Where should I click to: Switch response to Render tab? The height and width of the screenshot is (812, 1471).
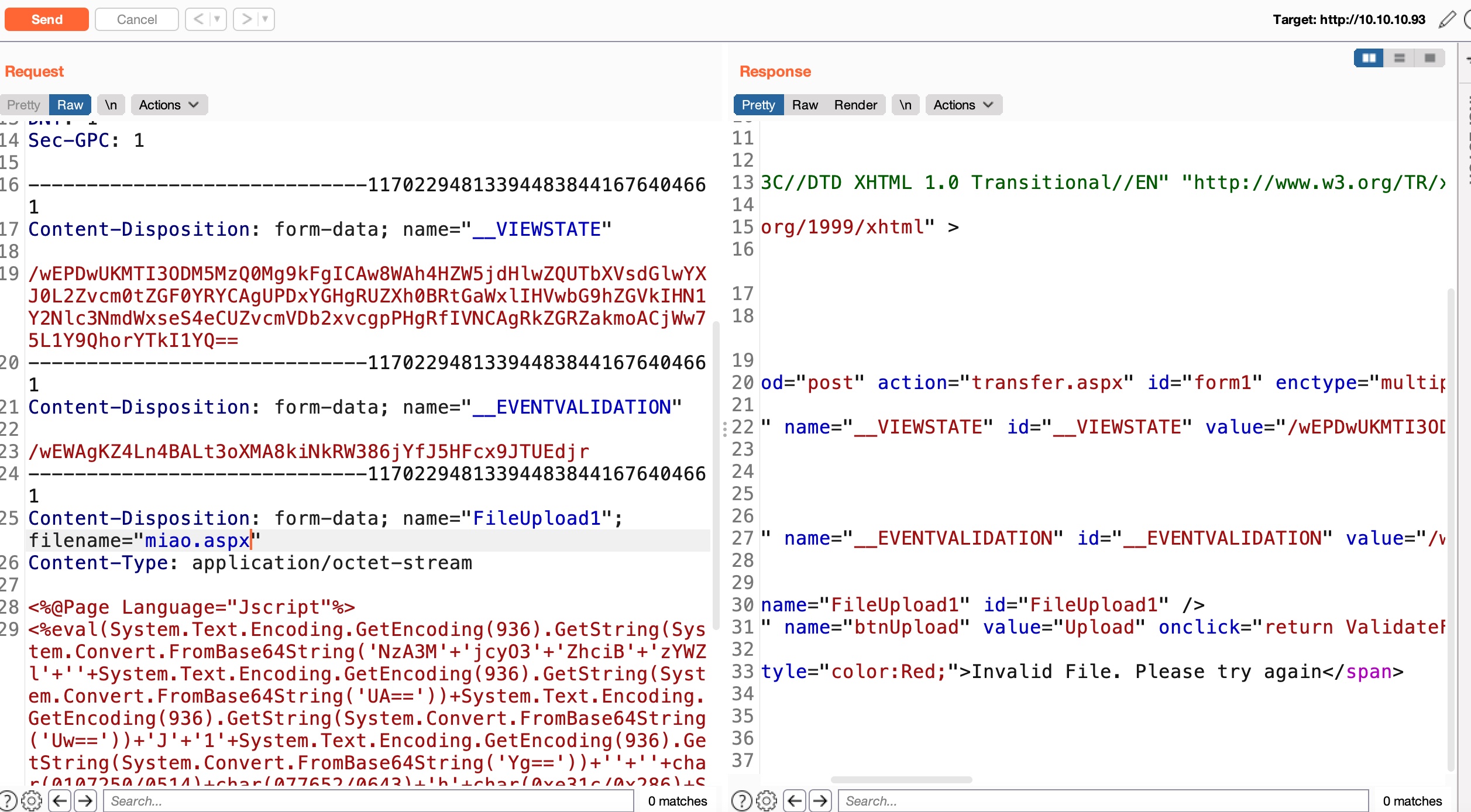click(x=855, y=105)
